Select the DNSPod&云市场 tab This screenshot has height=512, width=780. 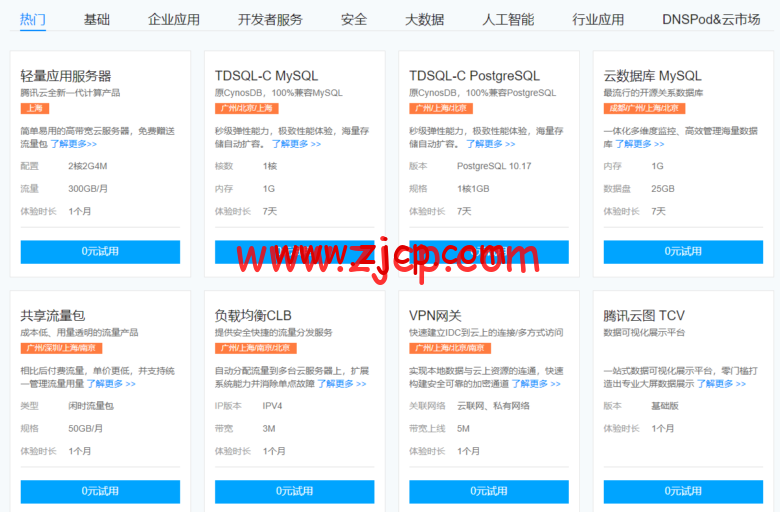(711, 19)
